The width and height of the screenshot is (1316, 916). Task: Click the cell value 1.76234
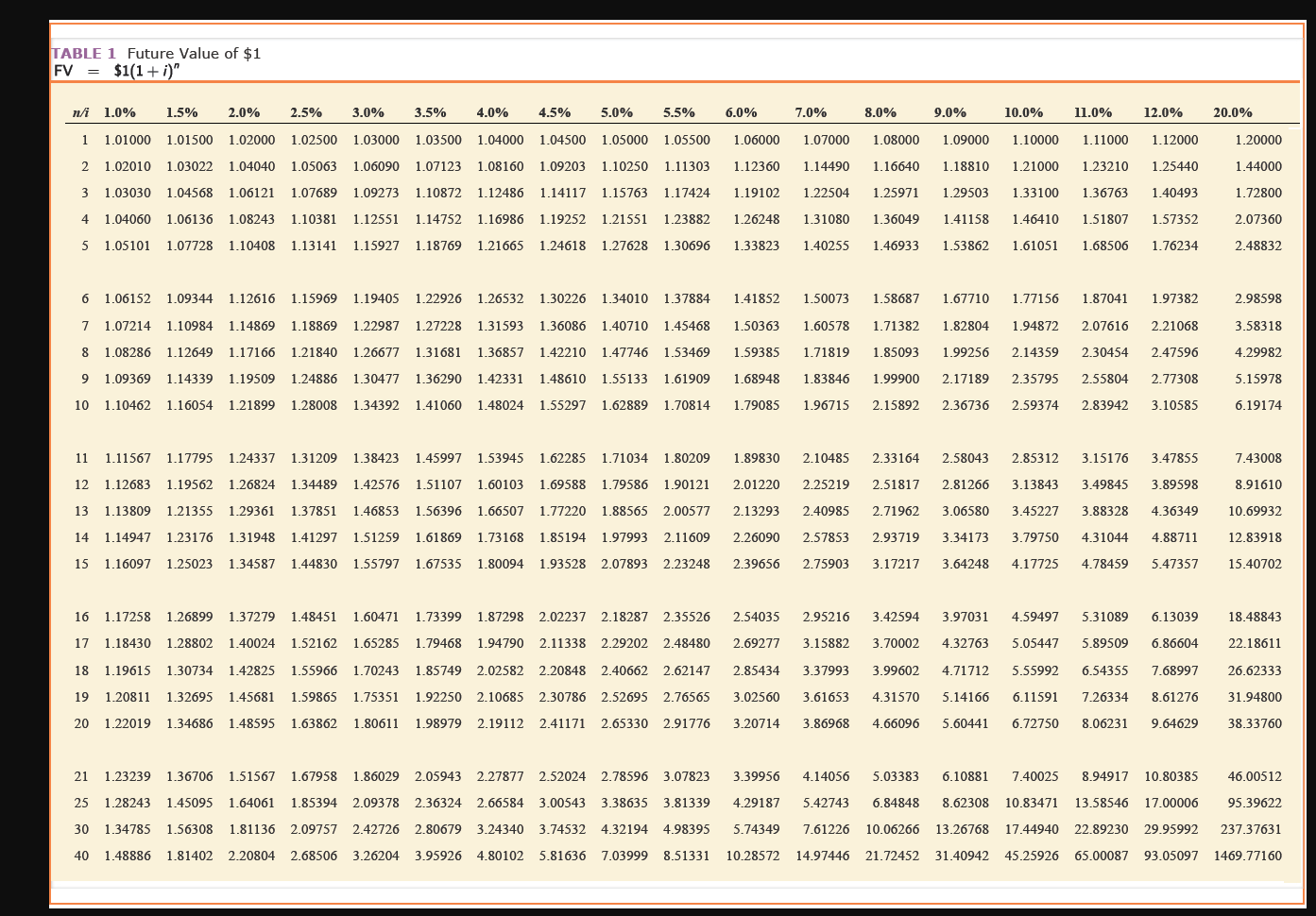coord(1174,246)
